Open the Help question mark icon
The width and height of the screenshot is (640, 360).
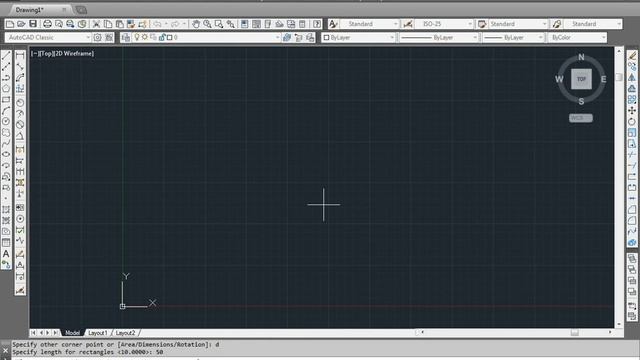[317, 24]
